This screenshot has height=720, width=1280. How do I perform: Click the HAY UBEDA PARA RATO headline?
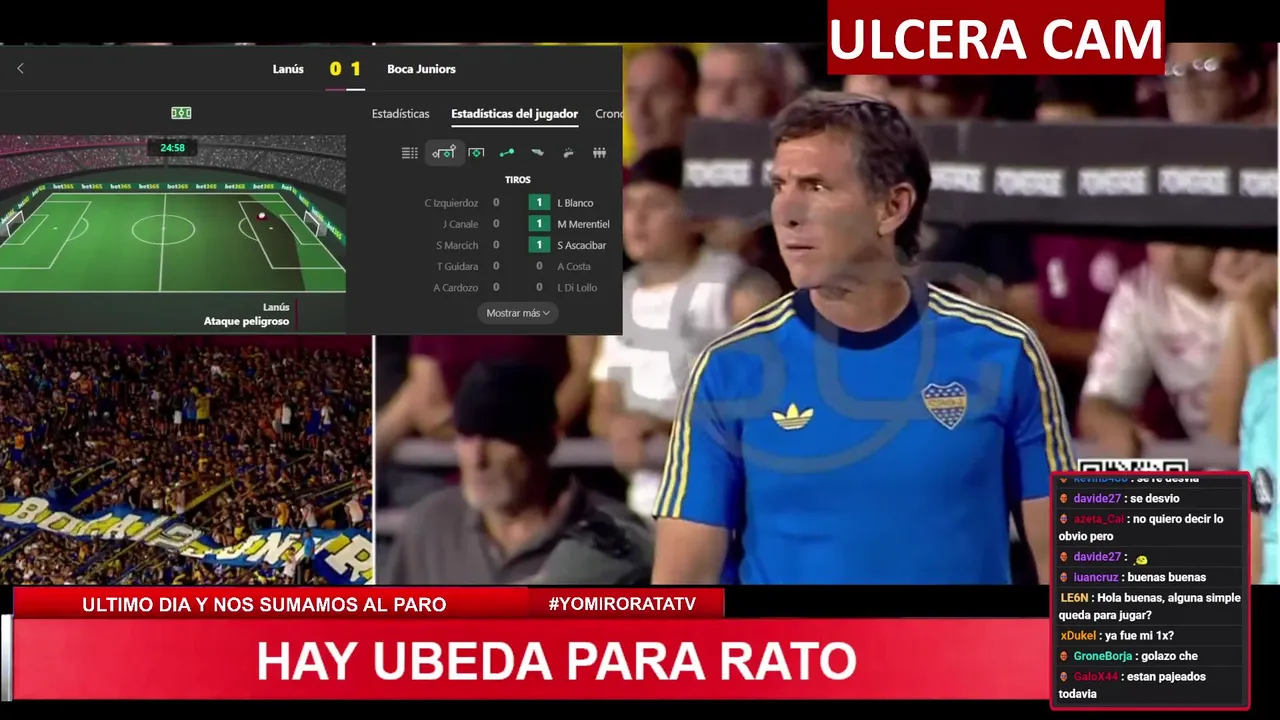pos(556,660)
